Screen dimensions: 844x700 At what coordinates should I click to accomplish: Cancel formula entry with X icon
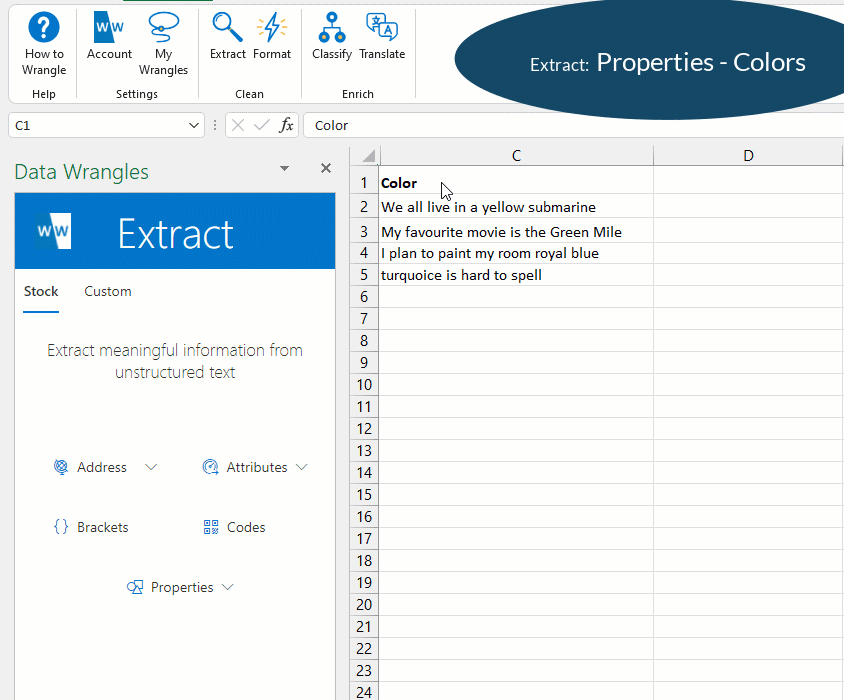click(x=237, y=125)
